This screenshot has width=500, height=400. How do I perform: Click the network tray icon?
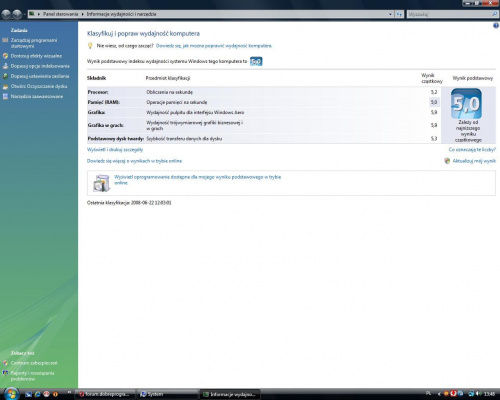pyautogui.click(x=471, y=394)
